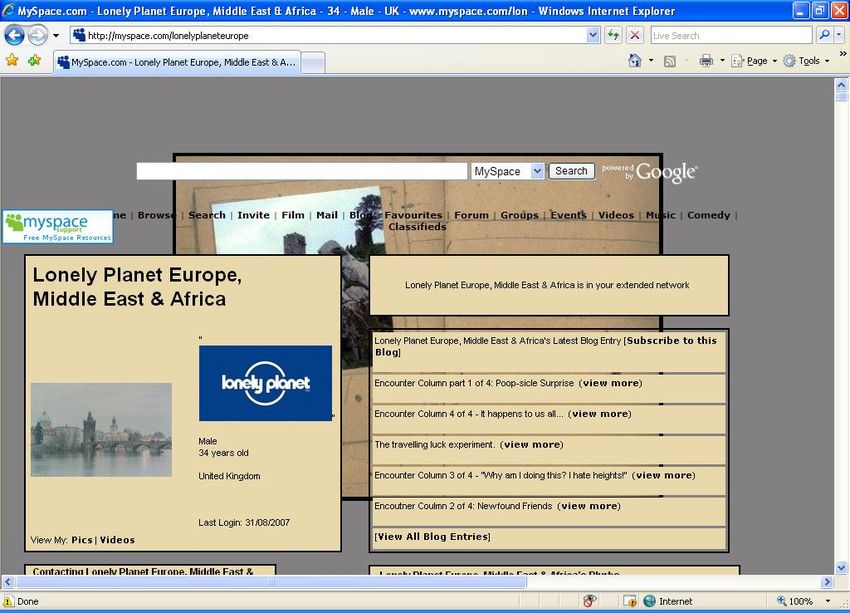The width and height of the screenshot is (850, 613).
Task: Show more toolbar commands chevron
Action: coord(843,54)
